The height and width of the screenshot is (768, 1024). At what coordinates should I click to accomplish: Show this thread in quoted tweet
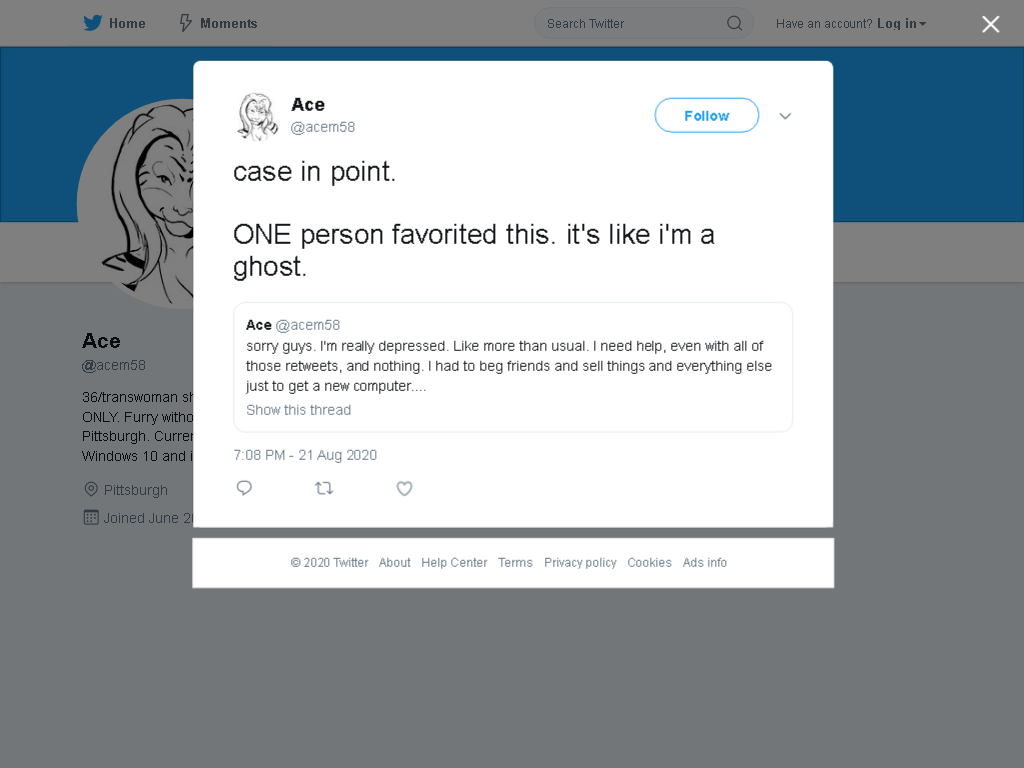click(x=298, y=410)
